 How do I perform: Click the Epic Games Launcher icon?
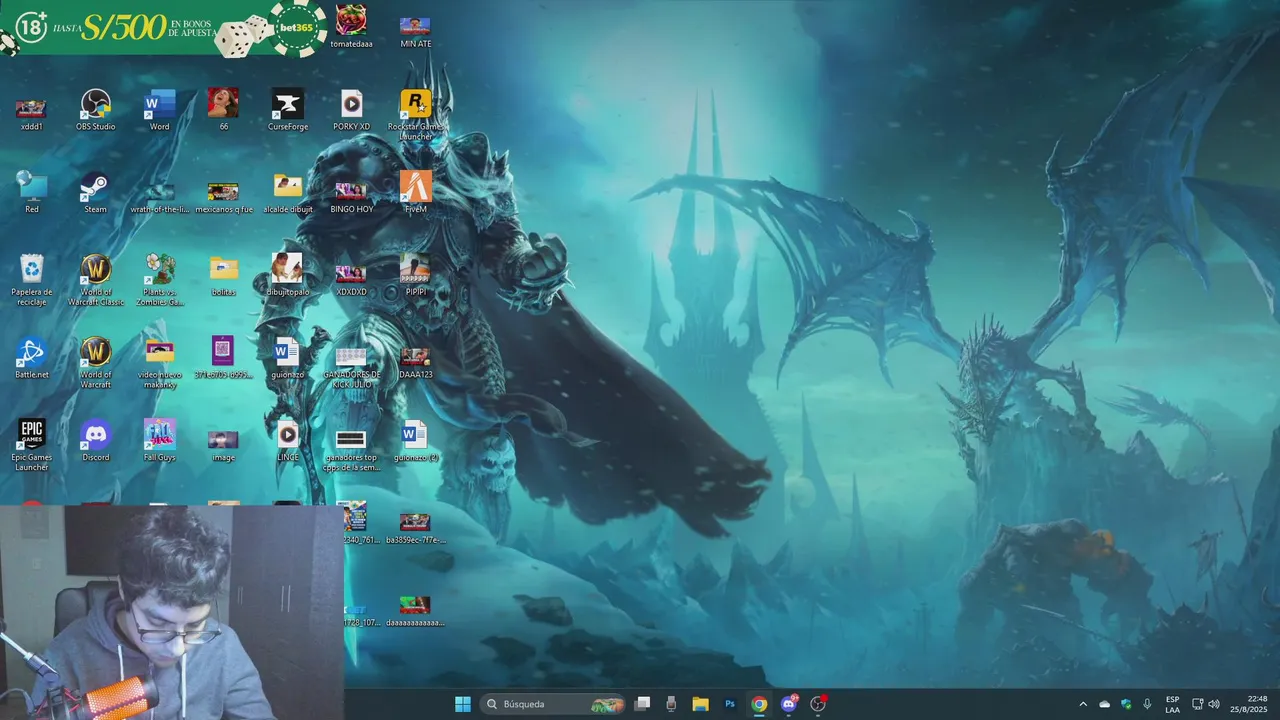pyautogui.click(x=32, y=446)
